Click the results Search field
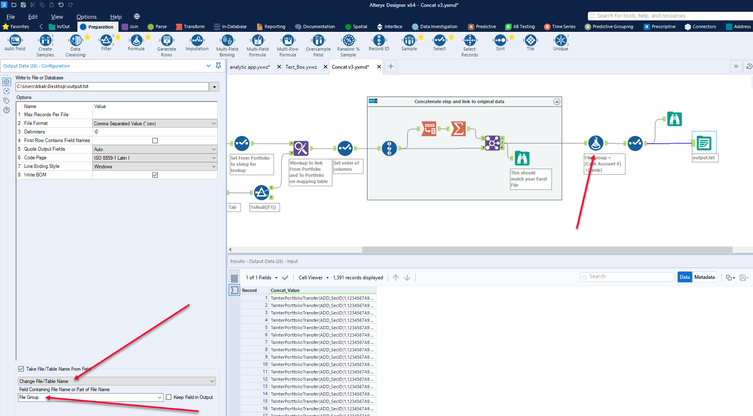Viewport: 753px width, 416px height. pyautogui.click(x=625, y=277)
